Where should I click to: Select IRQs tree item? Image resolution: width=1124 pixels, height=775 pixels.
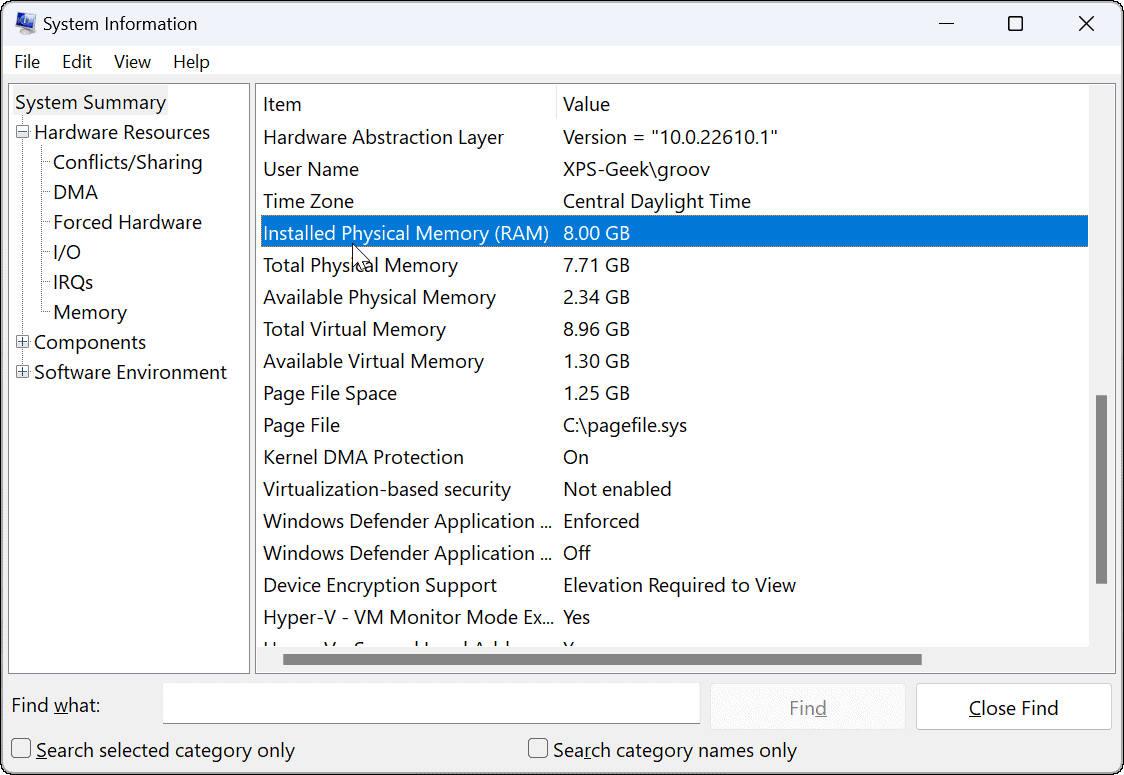pyautogui.click(x=73, y=283)
